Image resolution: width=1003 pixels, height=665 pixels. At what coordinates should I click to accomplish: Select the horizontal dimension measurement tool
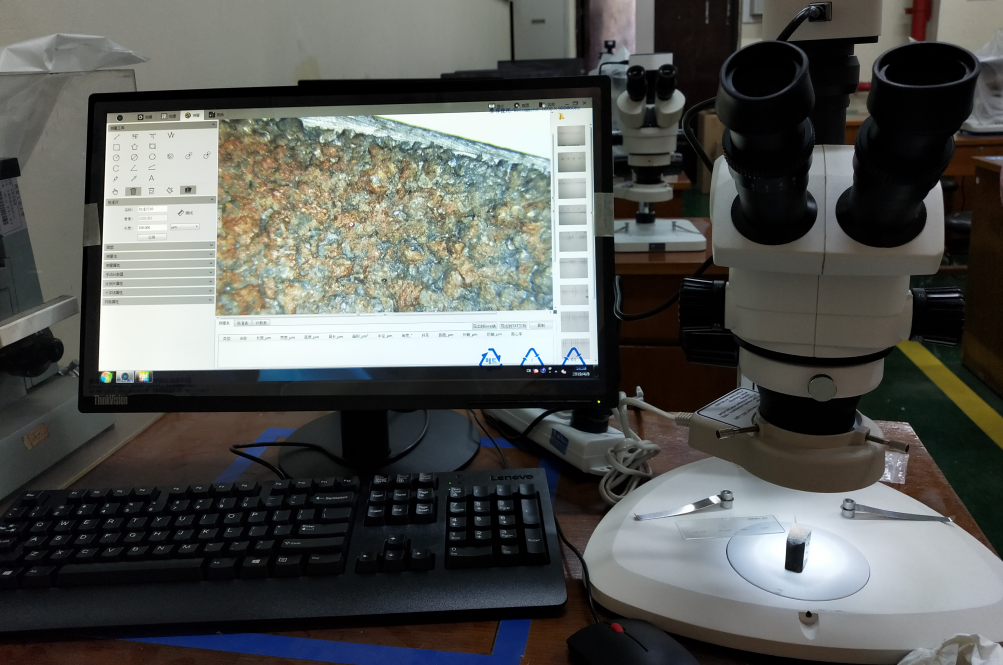[135, 136]
